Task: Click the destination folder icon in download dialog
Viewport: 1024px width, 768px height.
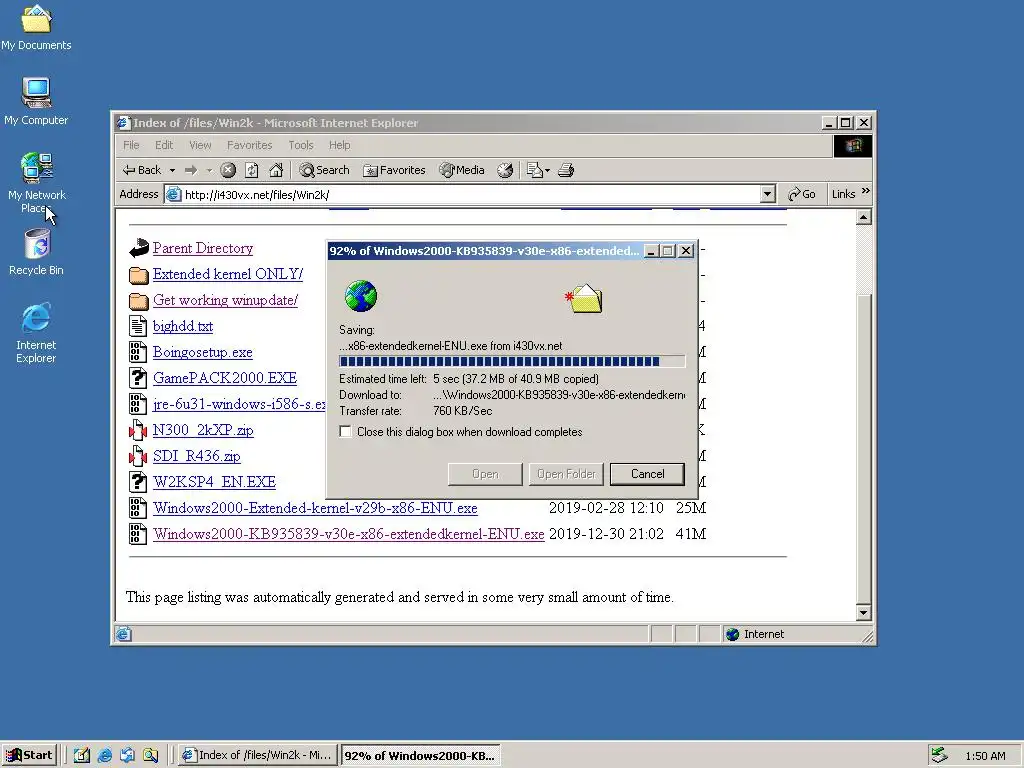Action: tap(586, 298)
